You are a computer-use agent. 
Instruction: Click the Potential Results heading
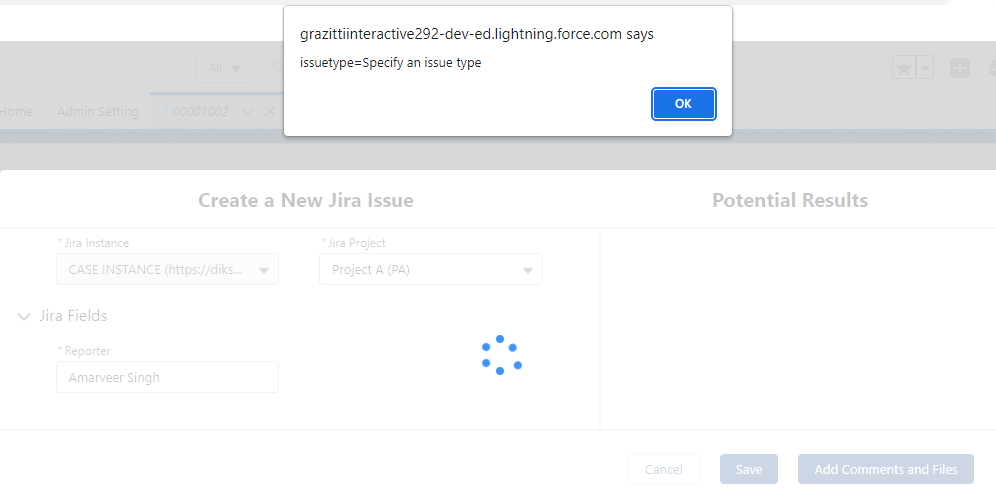[x=790, y=201]
